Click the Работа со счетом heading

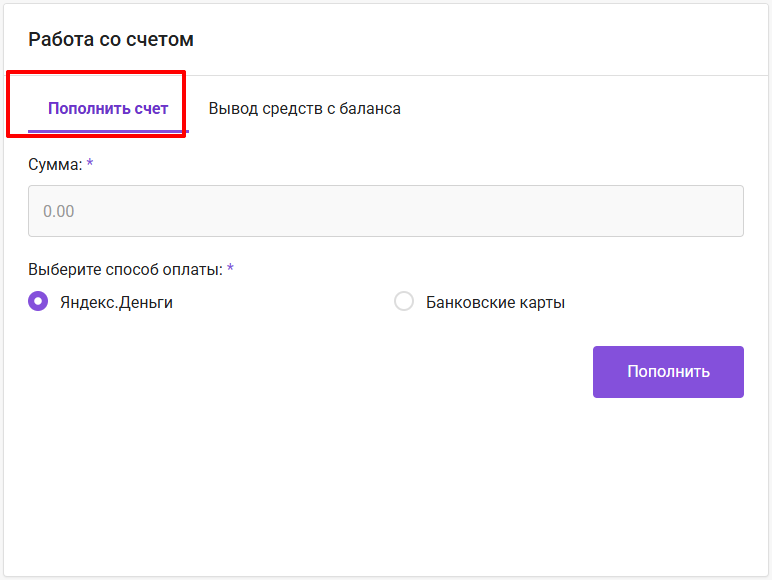(111, 40)
